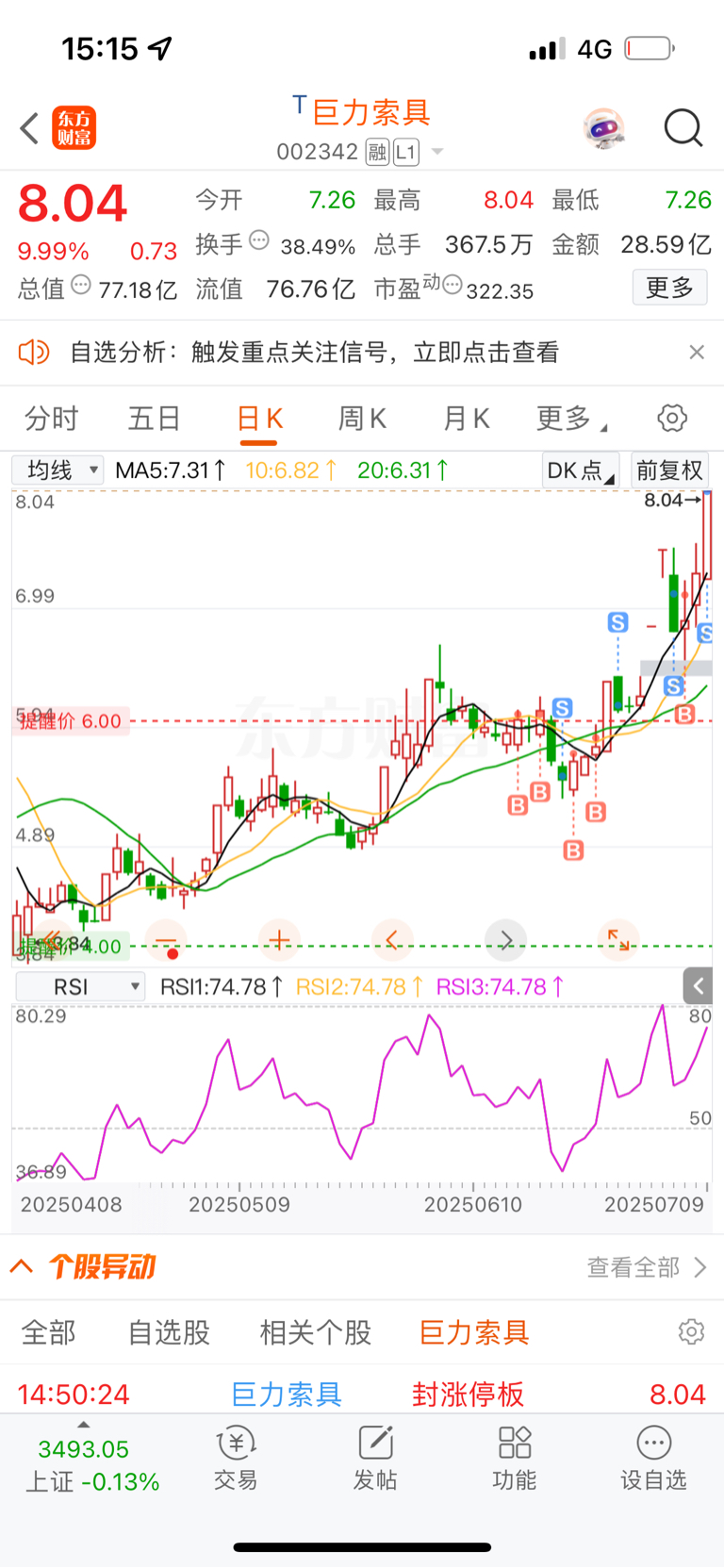Open chart settings via the gear icon

672,418
